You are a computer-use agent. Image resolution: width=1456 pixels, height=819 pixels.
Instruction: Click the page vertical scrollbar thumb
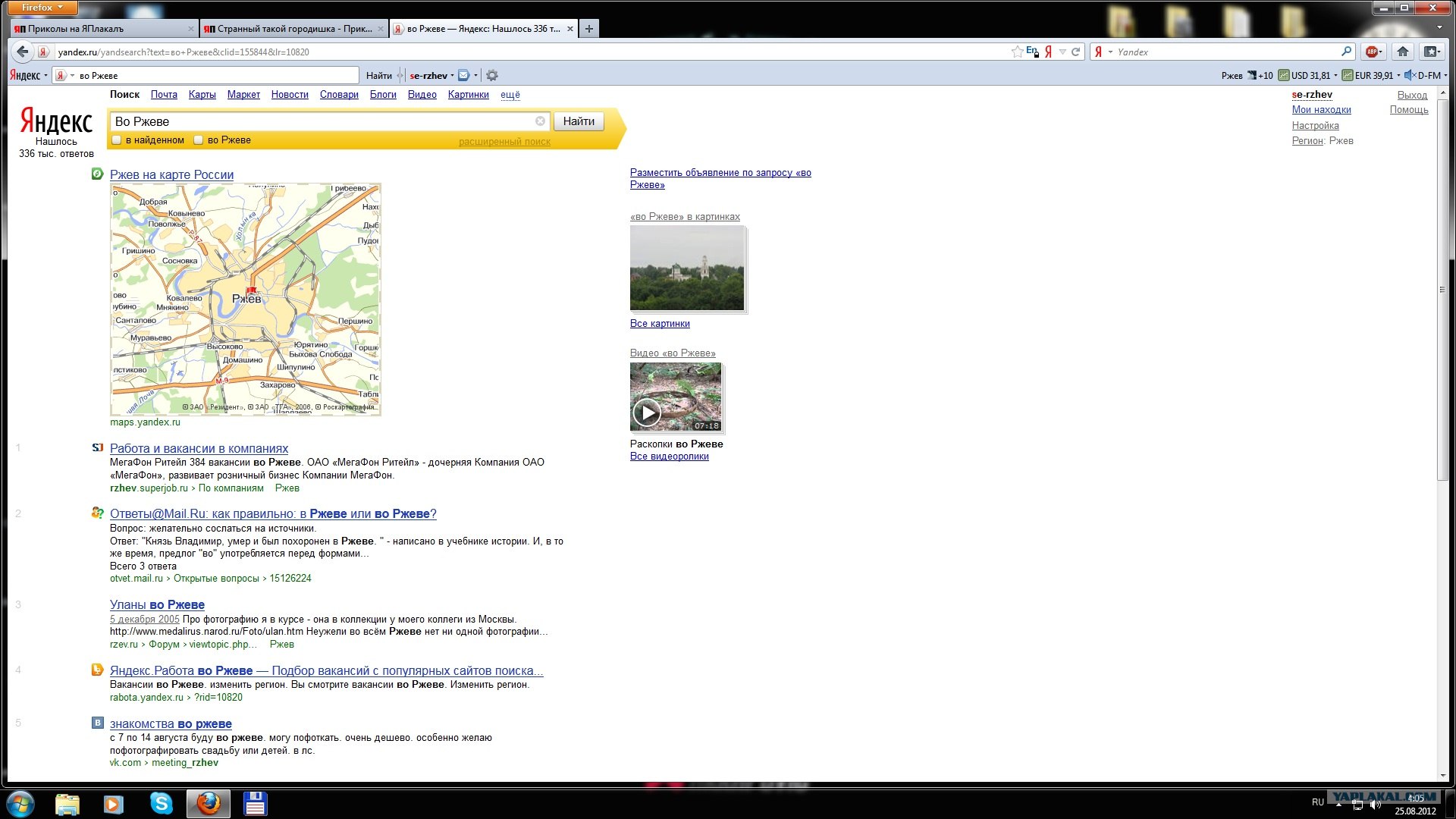point(1442,290)
